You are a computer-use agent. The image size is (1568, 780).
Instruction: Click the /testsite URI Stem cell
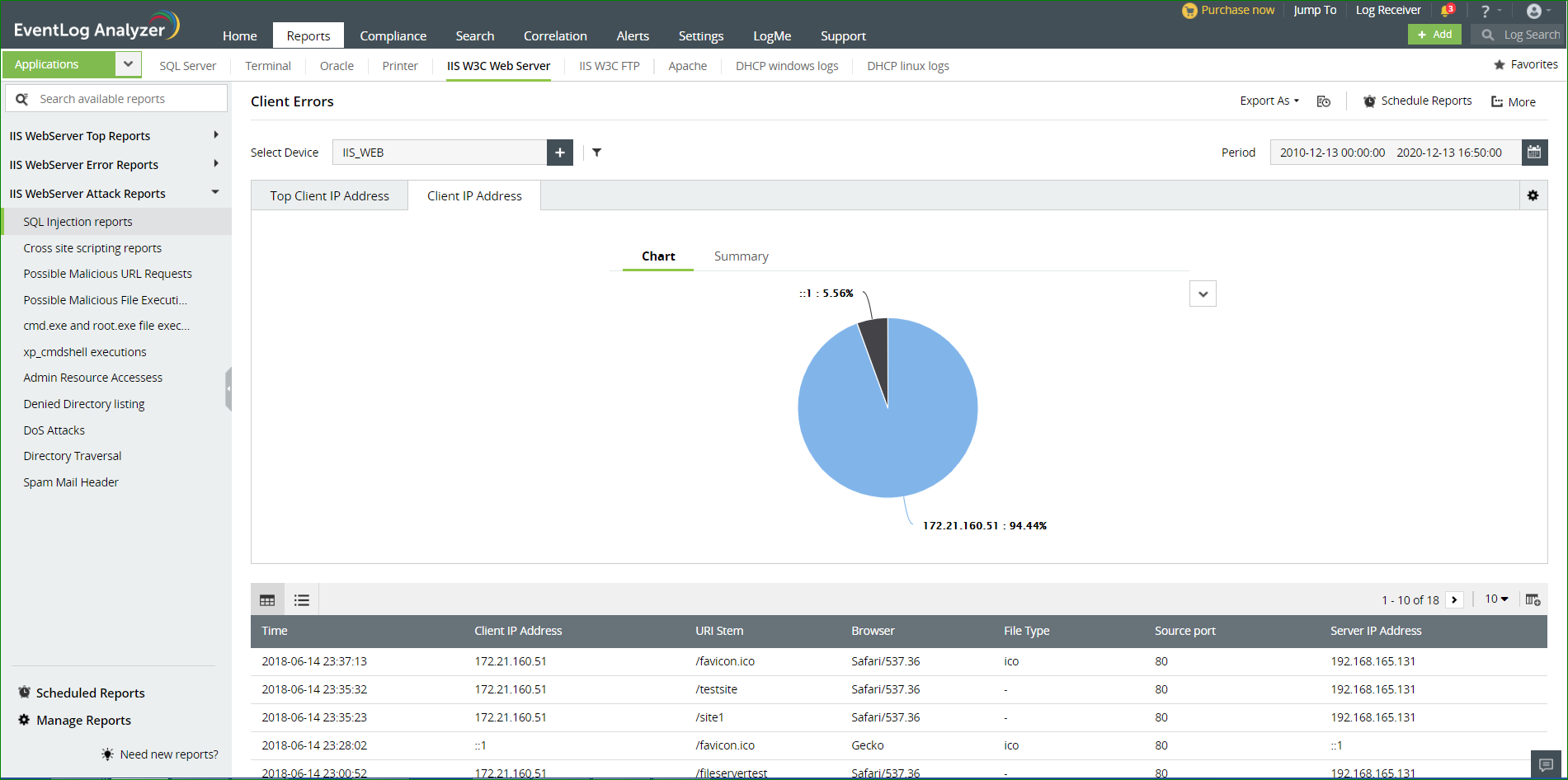click(717, 689)
